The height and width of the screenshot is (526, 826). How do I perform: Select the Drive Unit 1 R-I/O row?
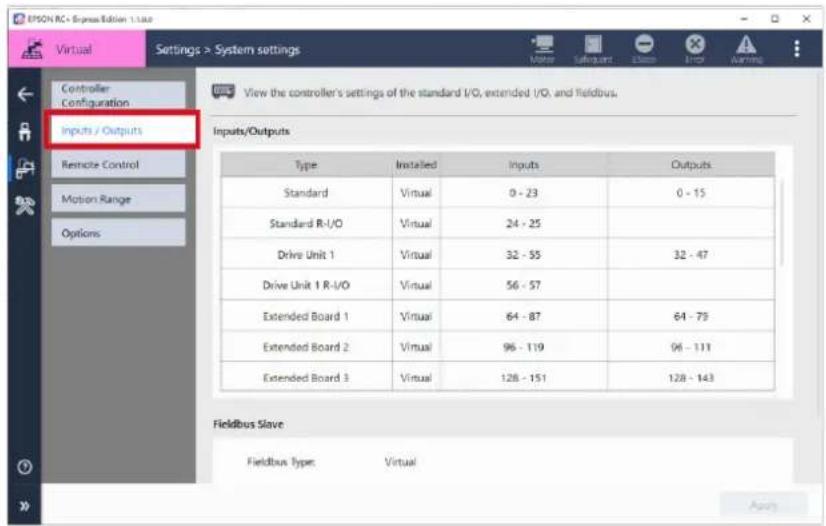pyautogui.click(x=498, y=285)
